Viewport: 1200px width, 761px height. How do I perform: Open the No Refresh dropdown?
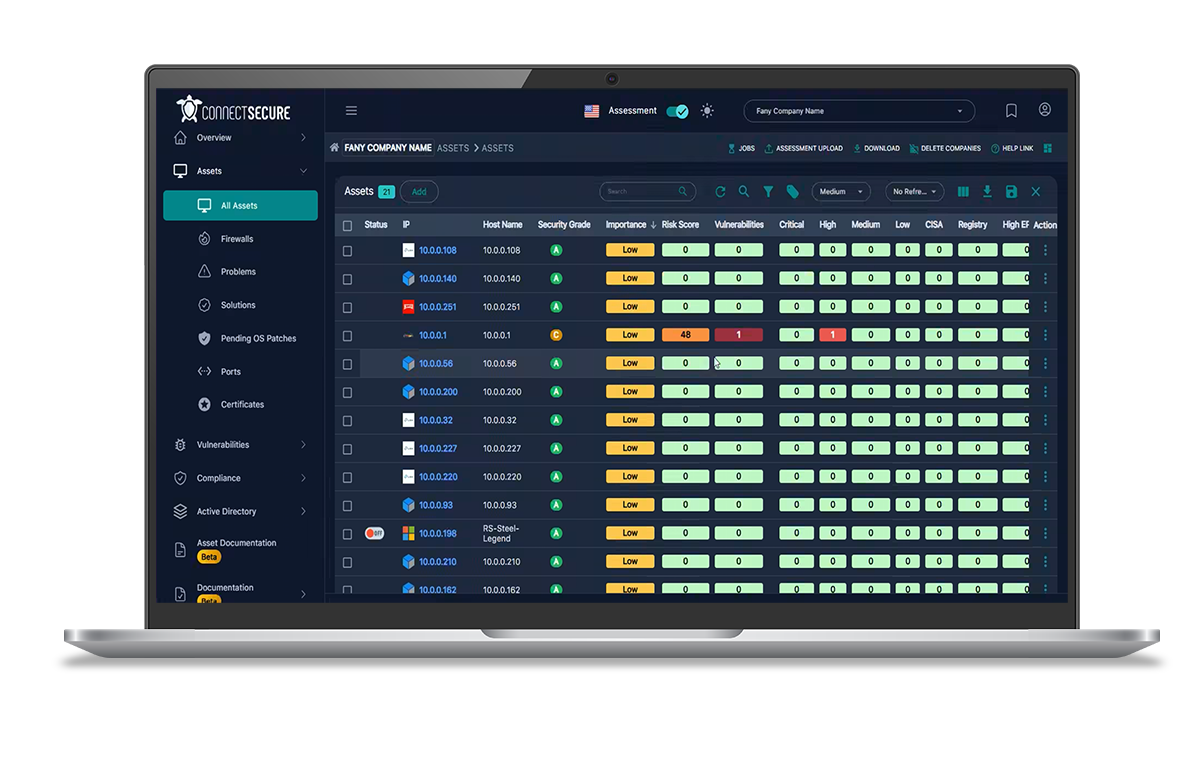(x=914, y=191)
